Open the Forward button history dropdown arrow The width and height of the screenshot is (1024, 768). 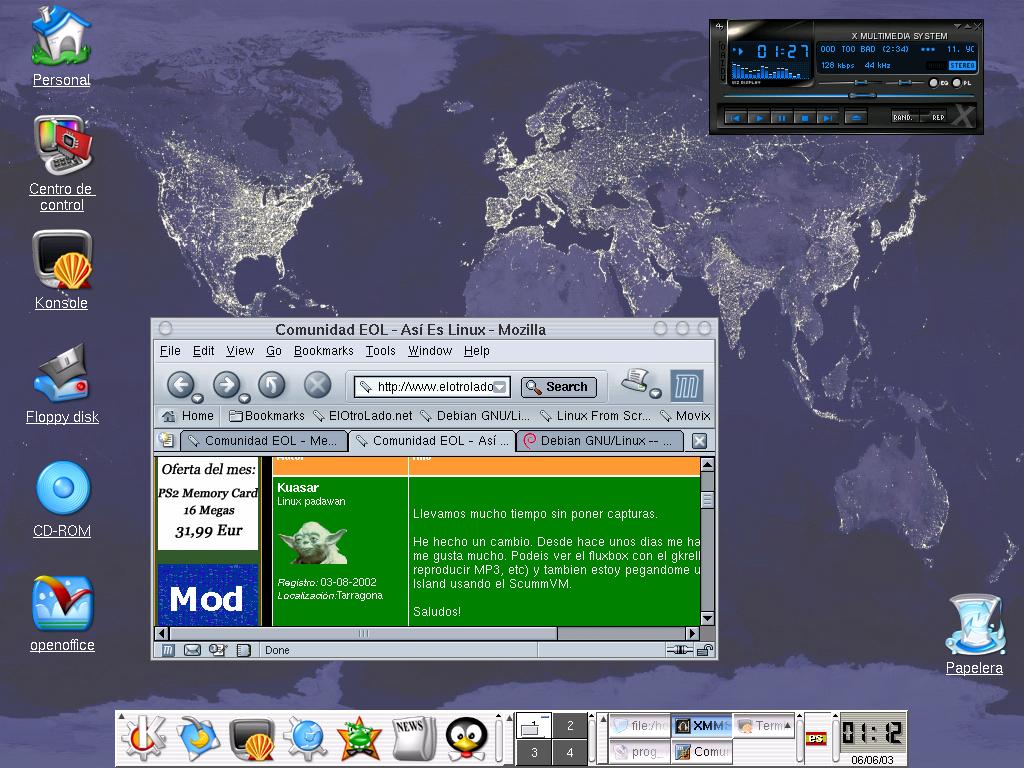[244, 397]
